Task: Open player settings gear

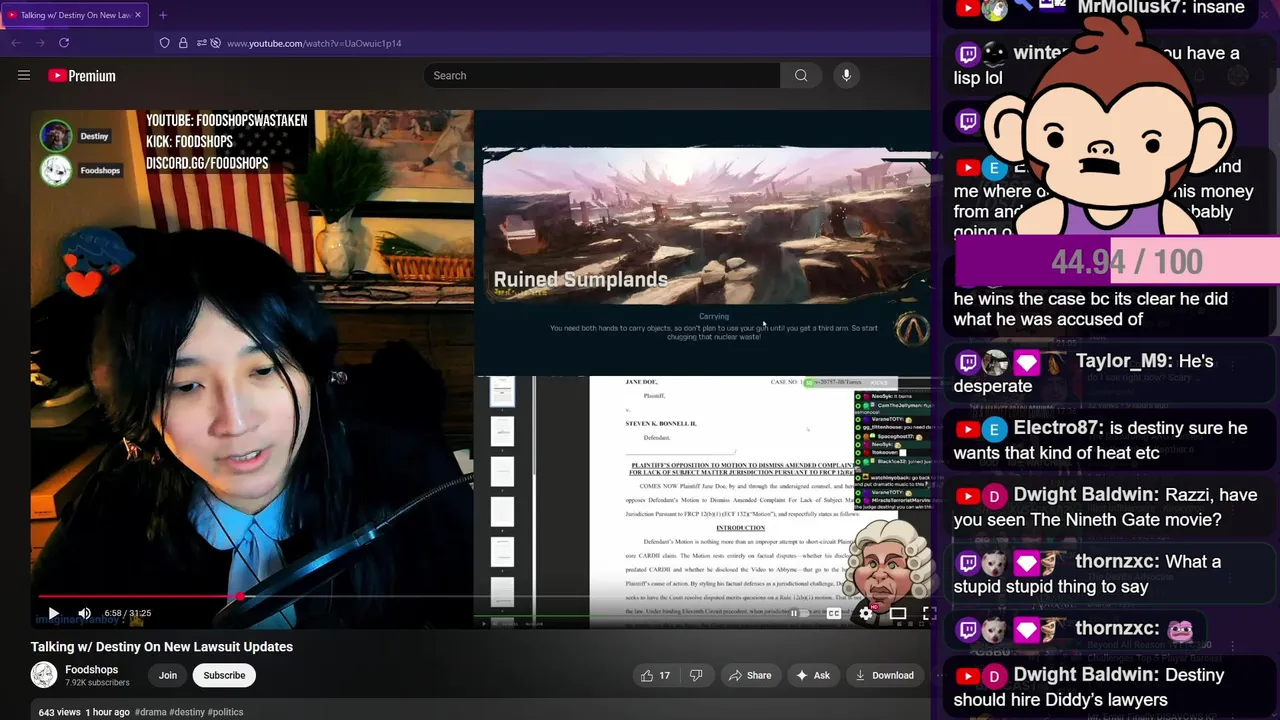Action: click(866, 613)
